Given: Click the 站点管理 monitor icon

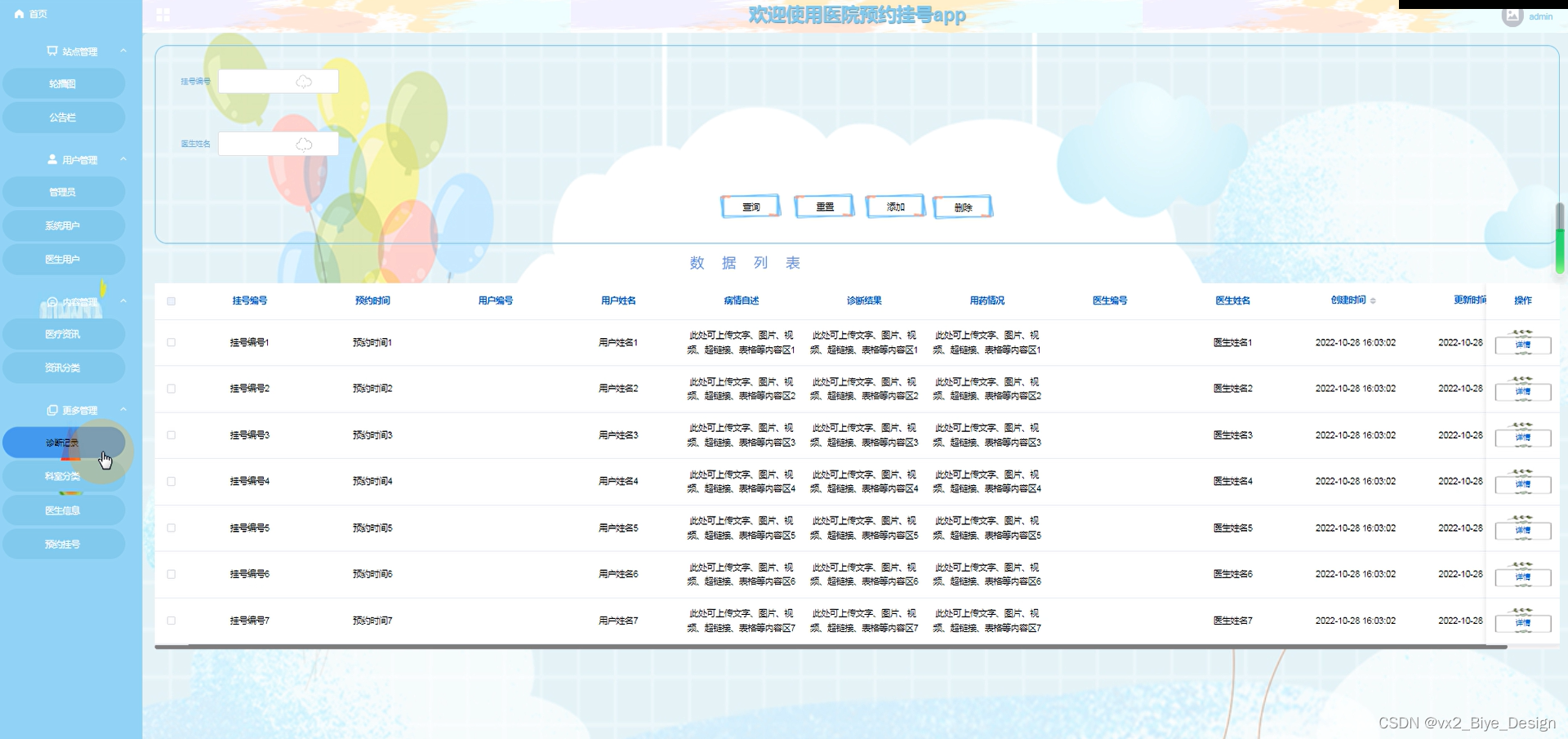Looking at the screenshot, I should click(52, 51).
